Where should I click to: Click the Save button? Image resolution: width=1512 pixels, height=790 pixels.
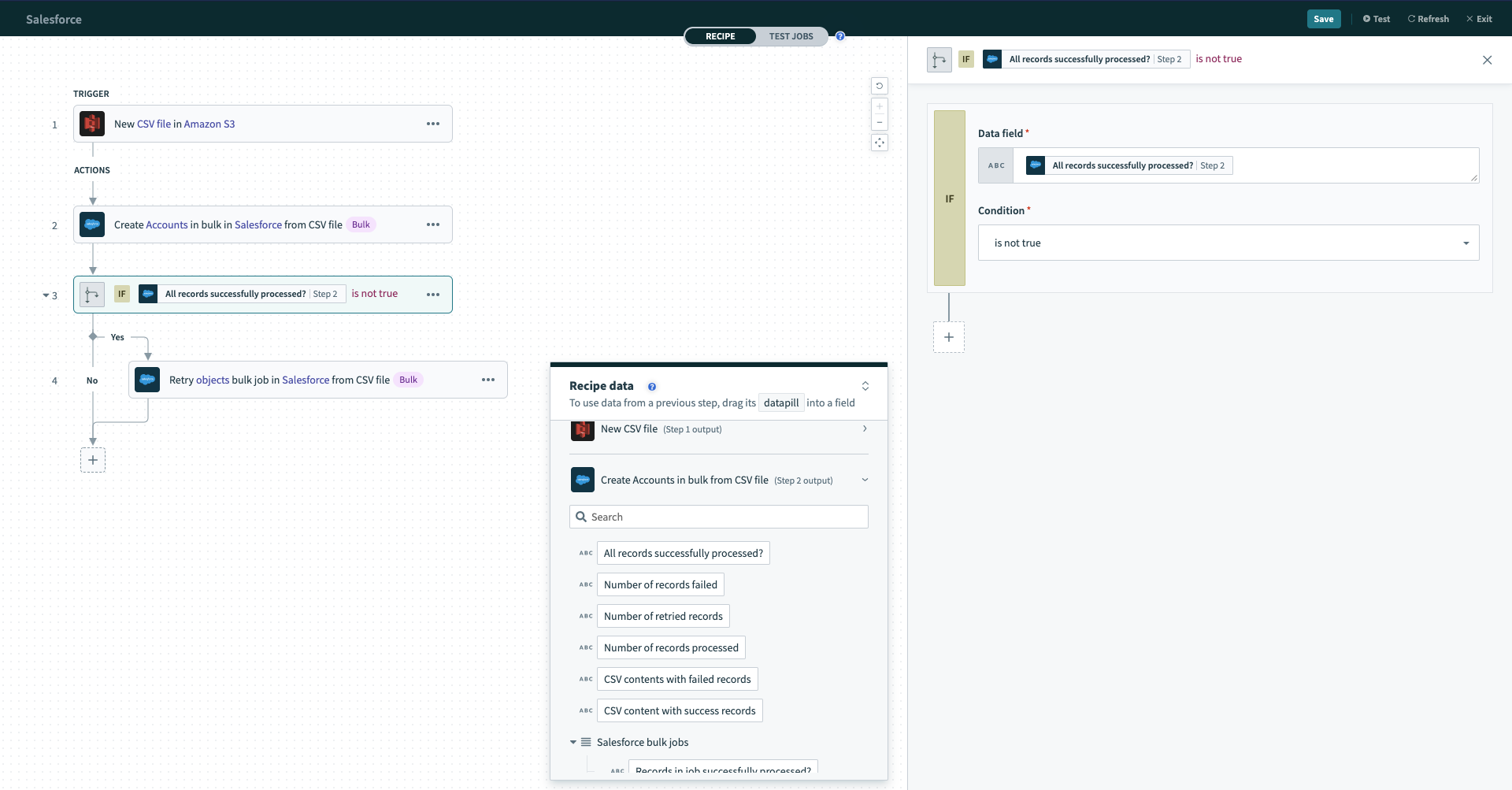(1323, 19)
